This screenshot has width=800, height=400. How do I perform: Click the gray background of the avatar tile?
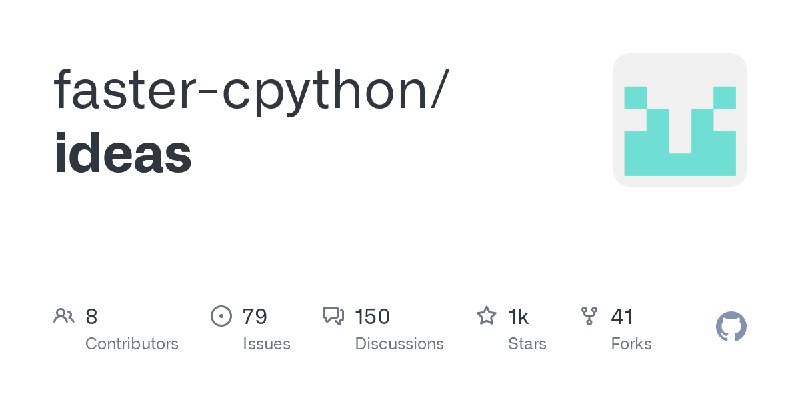[x=680, y=69]
